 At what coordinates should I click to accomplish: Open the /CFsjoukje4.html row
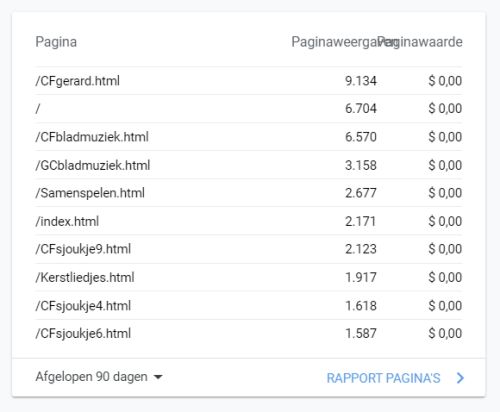(249, 306)
